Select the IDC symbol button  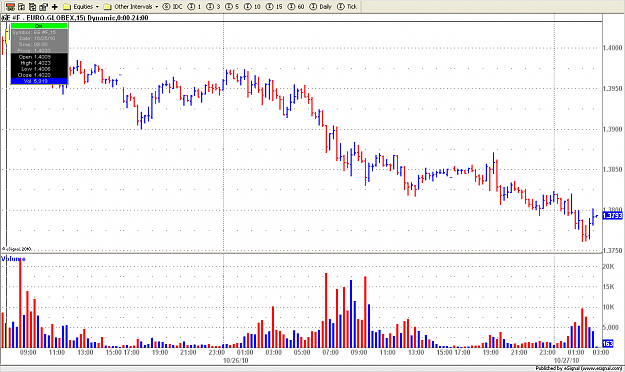click(173, 7)
